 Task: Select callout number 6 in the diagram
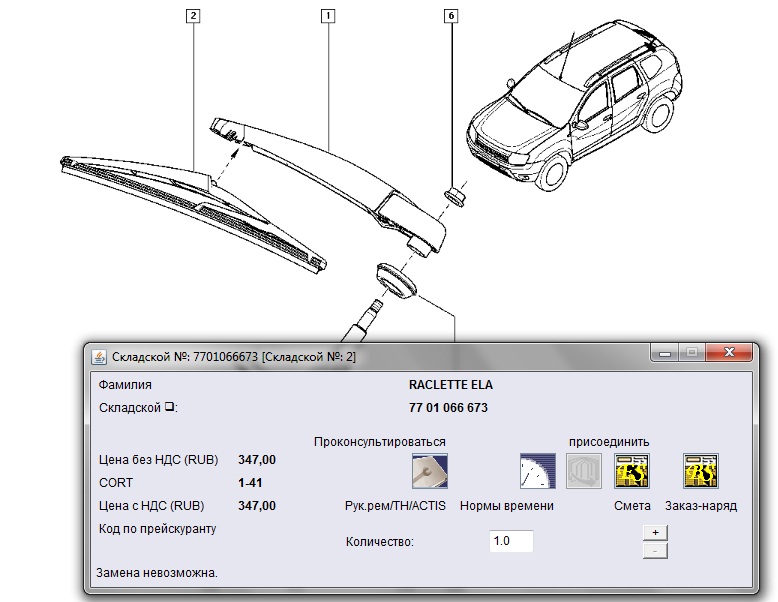(x=452, y=16)
